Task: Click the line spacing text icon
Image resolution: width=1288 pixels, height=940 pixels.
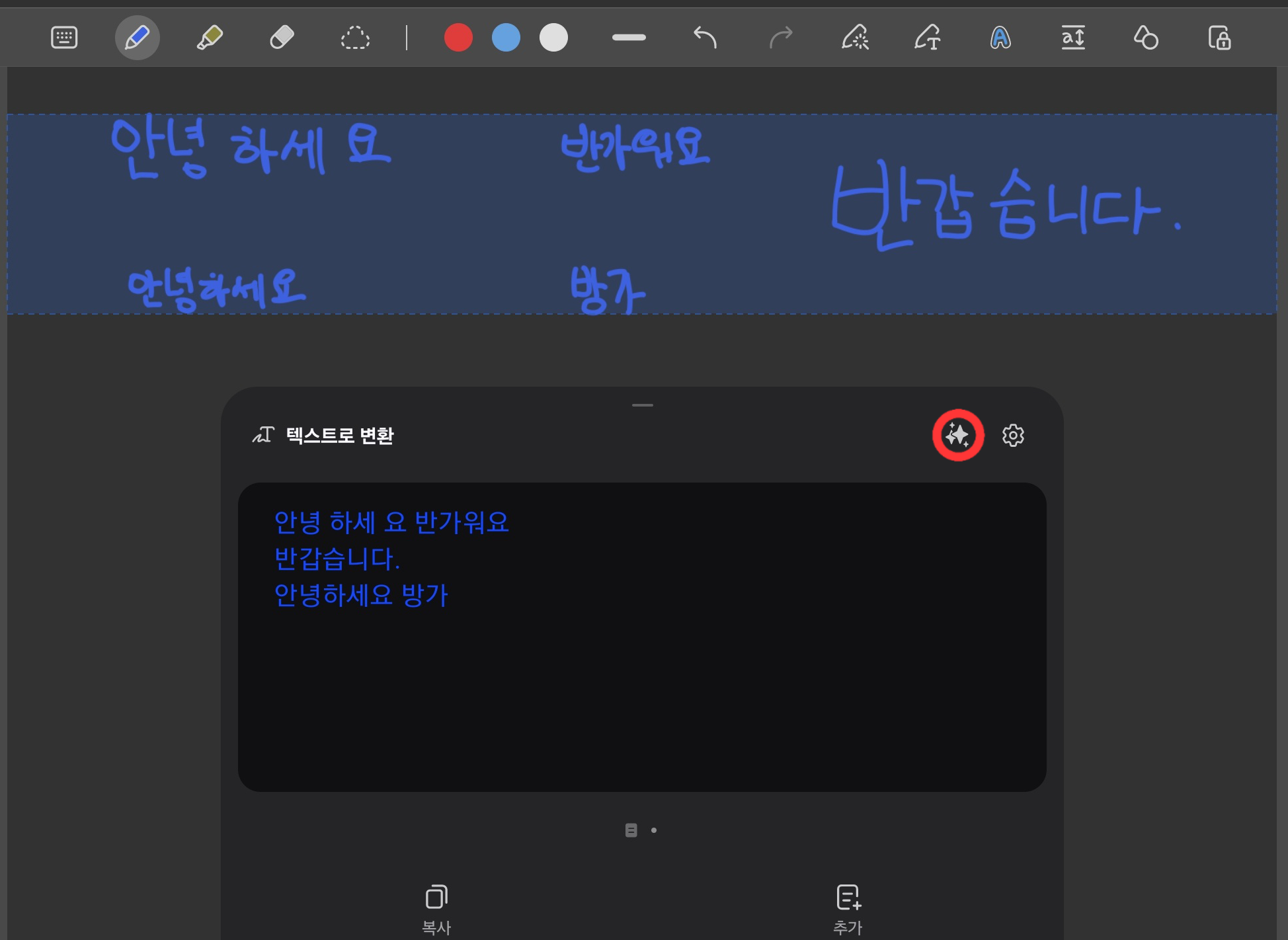Action: [x=1072, y=38]
